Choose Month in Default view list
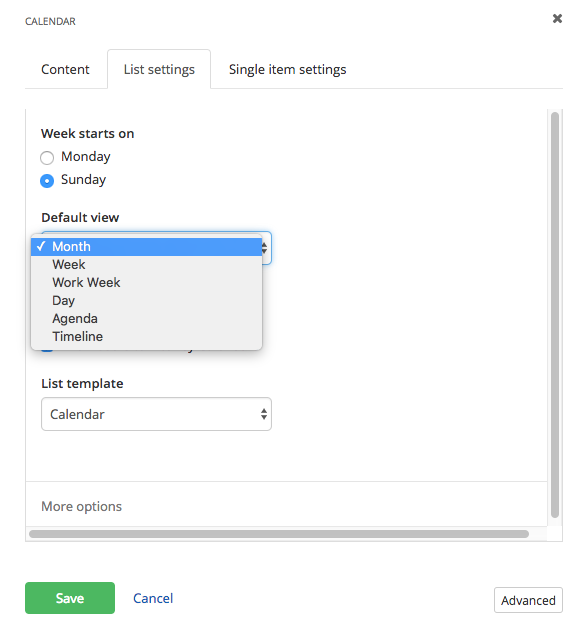 pos(146,247)
